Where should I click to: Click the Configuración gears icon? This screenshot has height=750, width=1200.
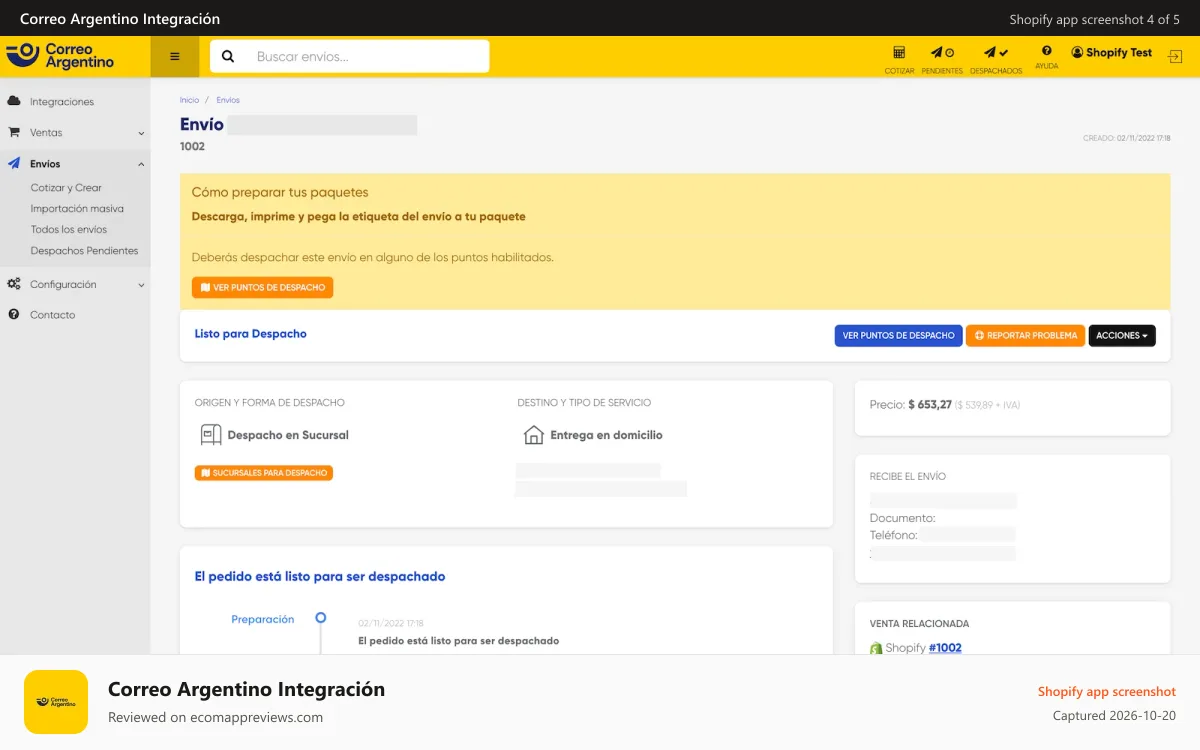[x=14, y=284]
